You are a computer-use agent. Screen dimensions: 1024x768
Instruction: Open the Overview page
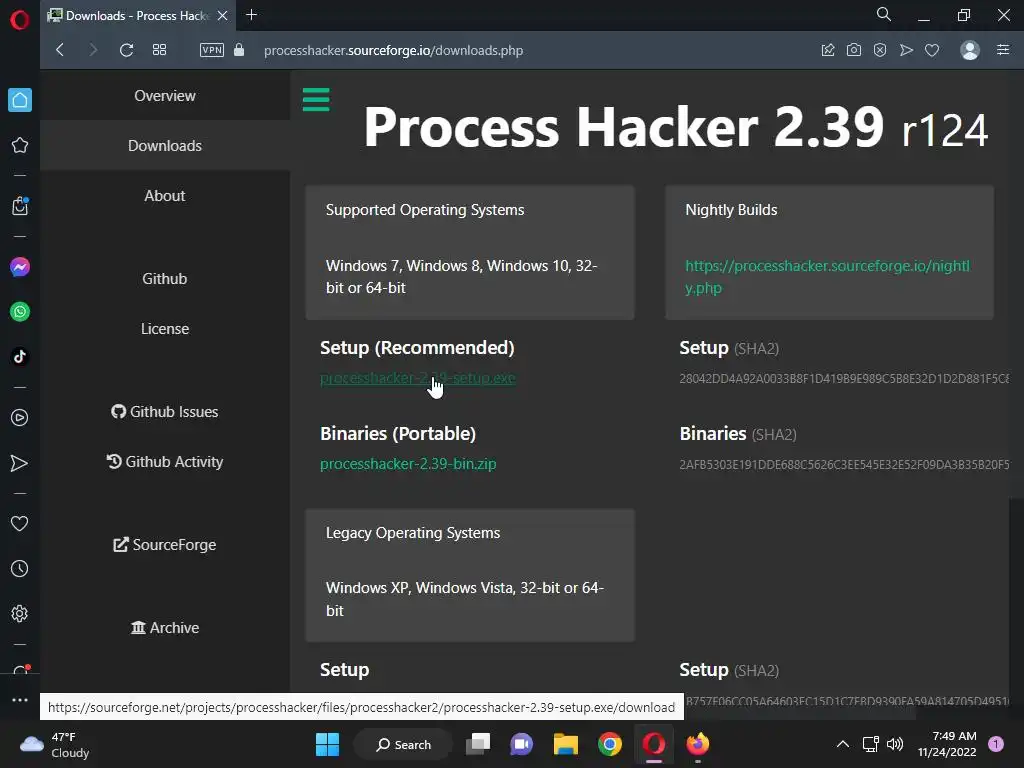tap(165, 95)
